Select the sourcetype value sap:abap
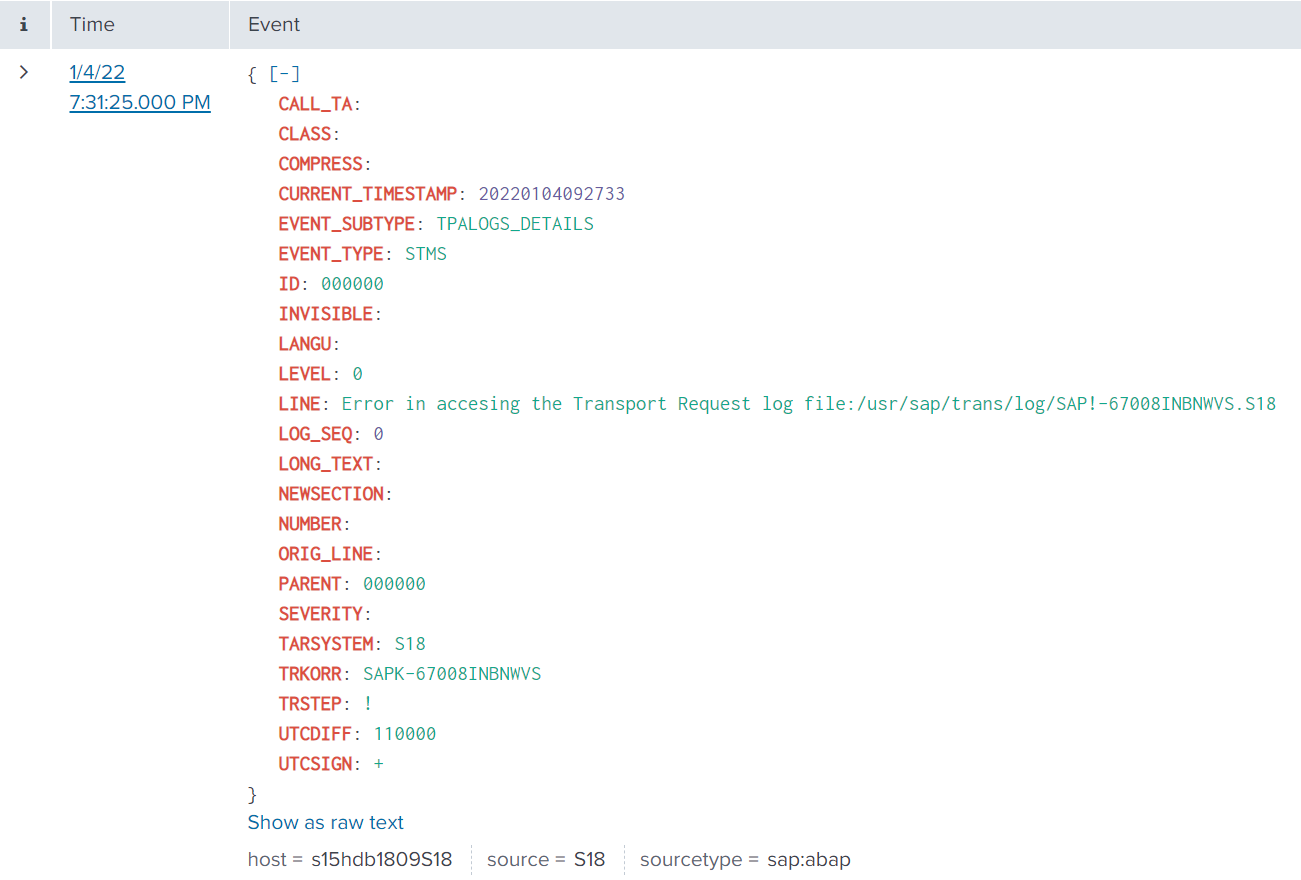The width and height of the screenshot is (1301, 880). 808,859
